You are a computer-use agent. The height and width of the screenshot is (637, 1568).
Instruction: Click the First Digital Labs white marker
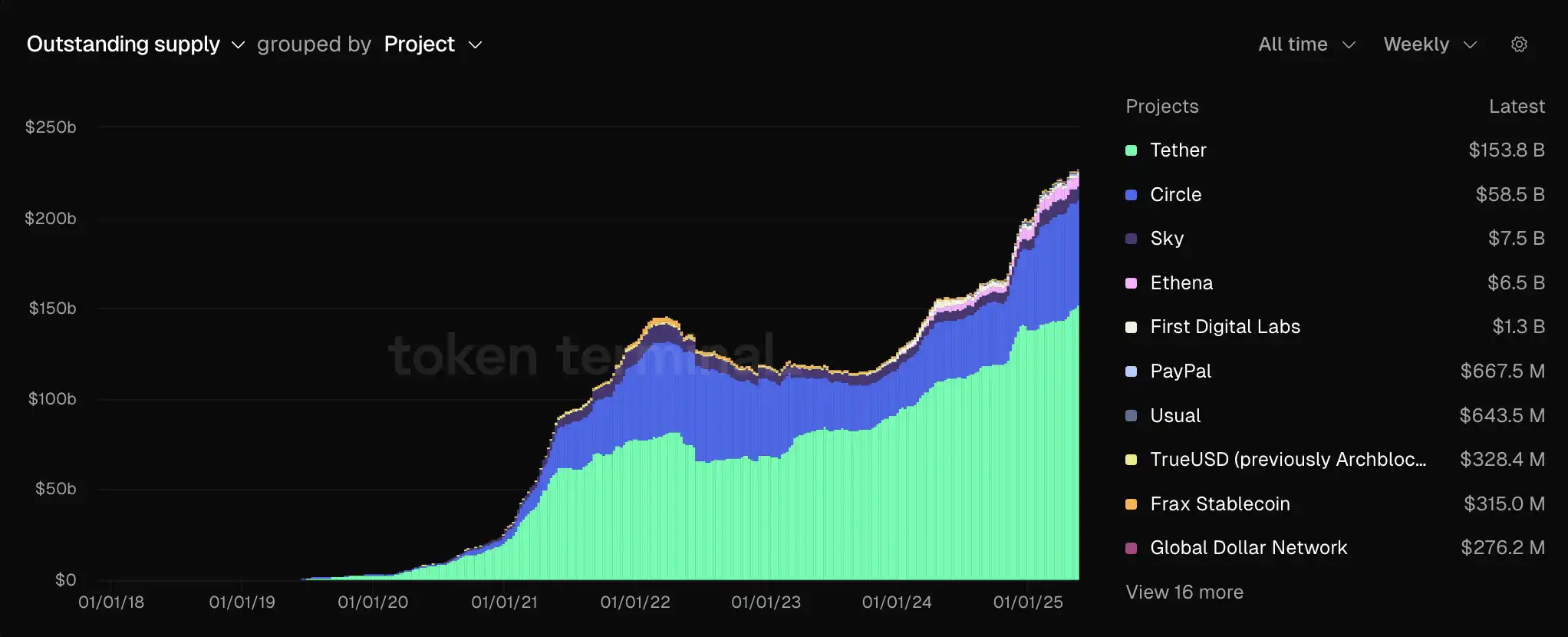(x=1131, y=327)
